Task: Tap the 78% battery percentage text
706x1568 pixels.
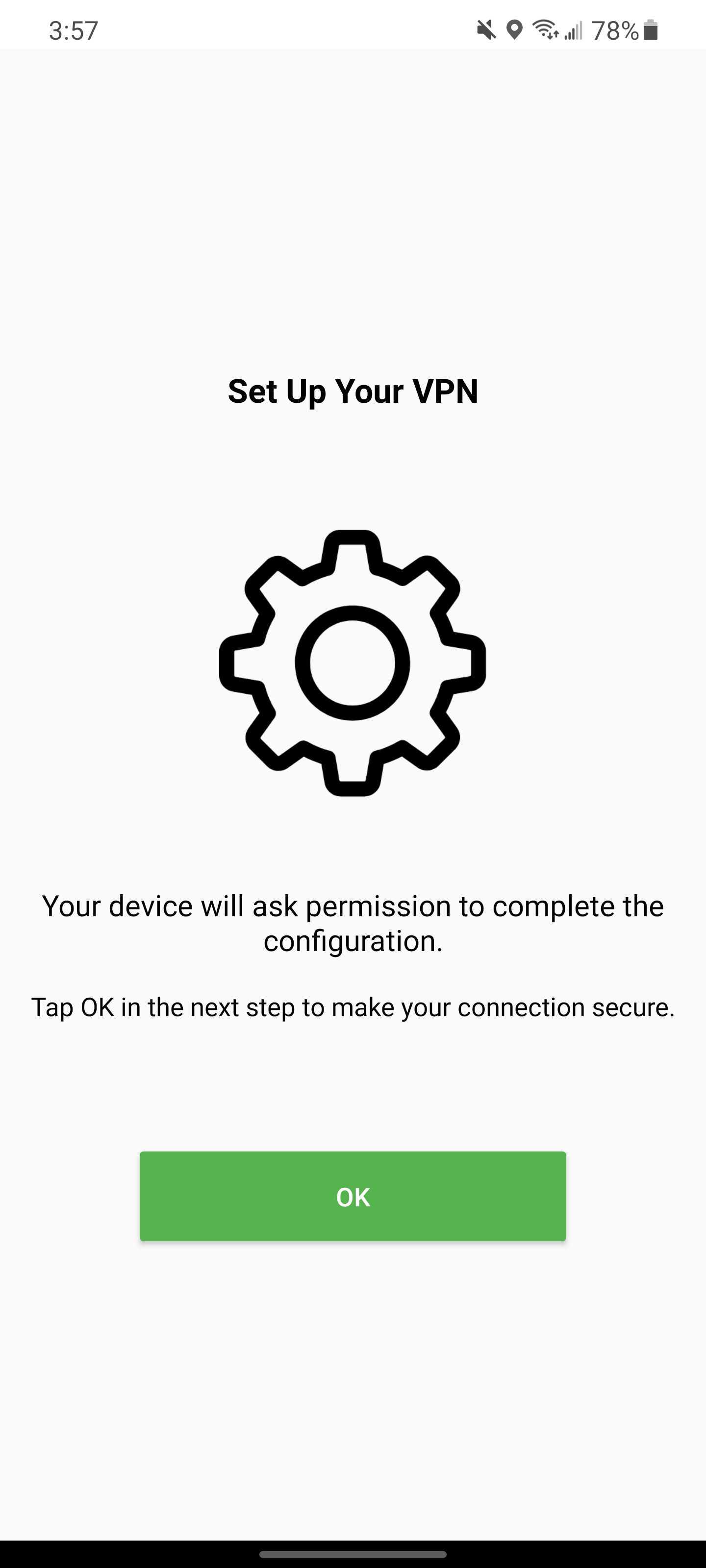Action: point(615,30)
